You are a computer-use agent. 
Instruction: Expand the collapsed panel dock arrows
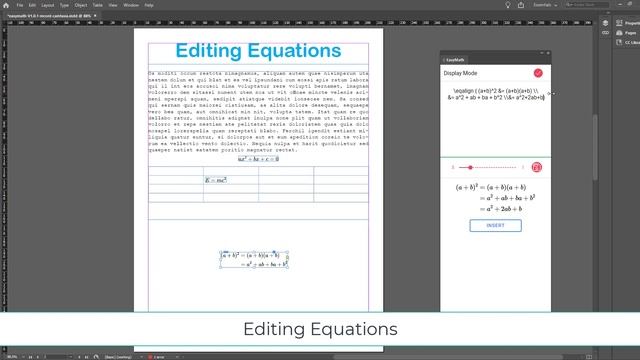tap(608, 13)
